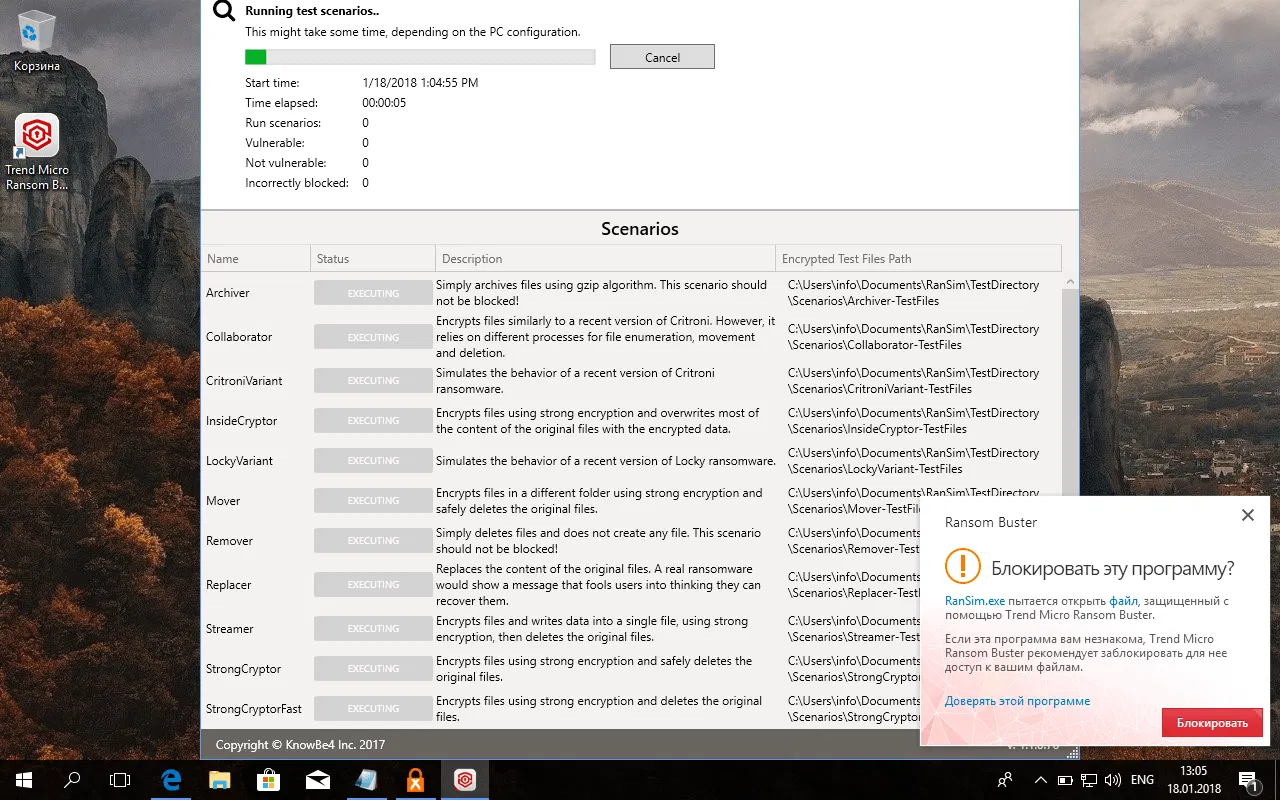
Task: Click the EXECUTING status for Collaborator
Action: point(373,337)
